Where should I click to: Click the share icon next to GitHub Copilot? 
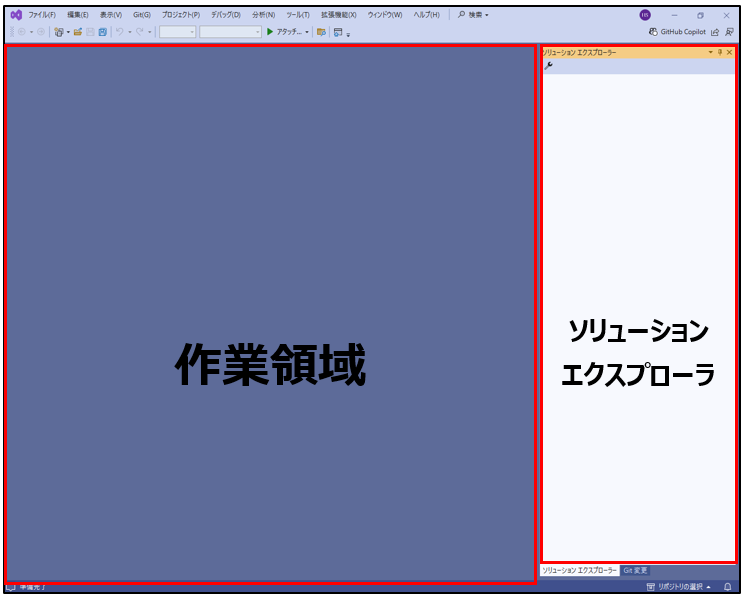click(715, 32)
